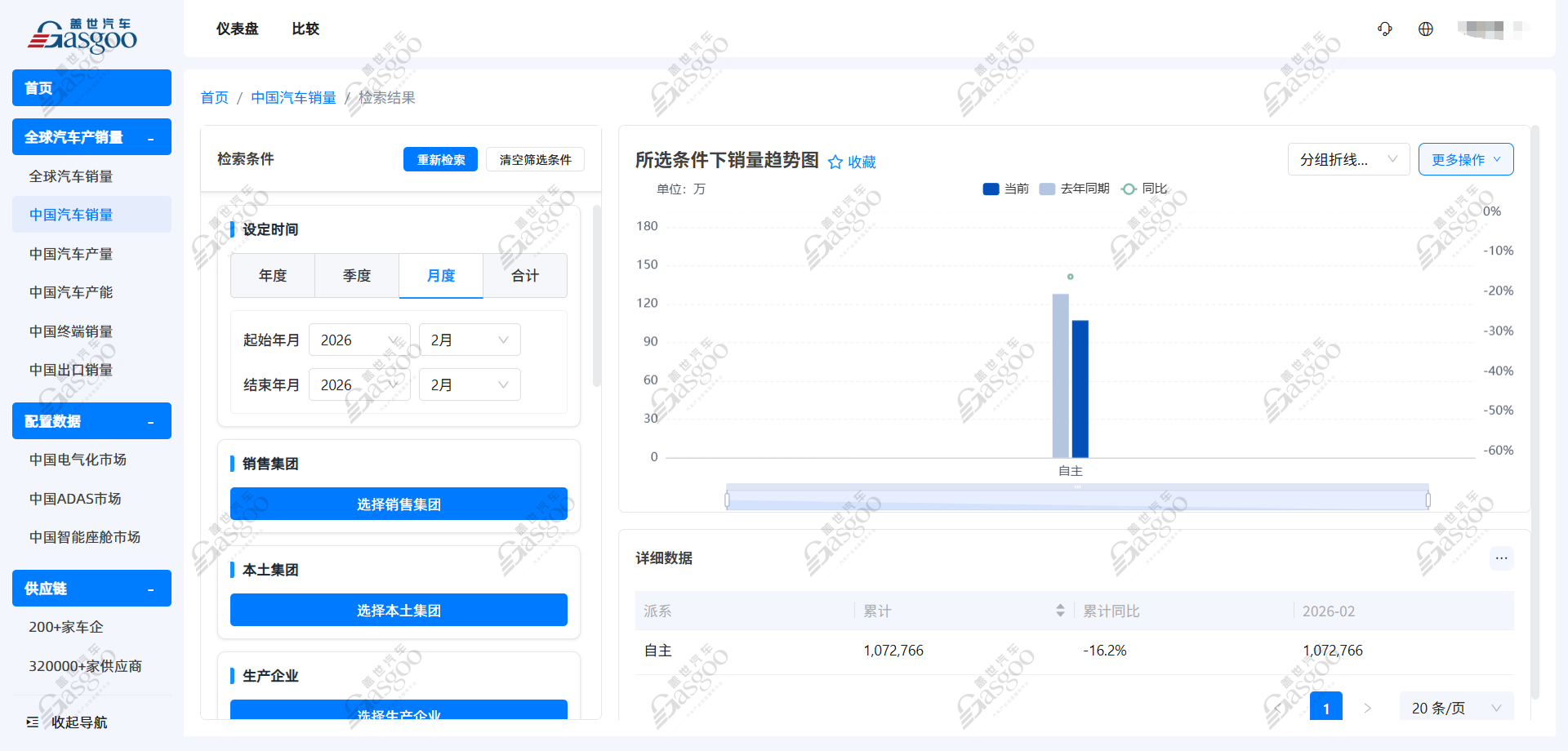Click the favorite star icon beside chart title
1568x751 pixels.
(835, 162)
